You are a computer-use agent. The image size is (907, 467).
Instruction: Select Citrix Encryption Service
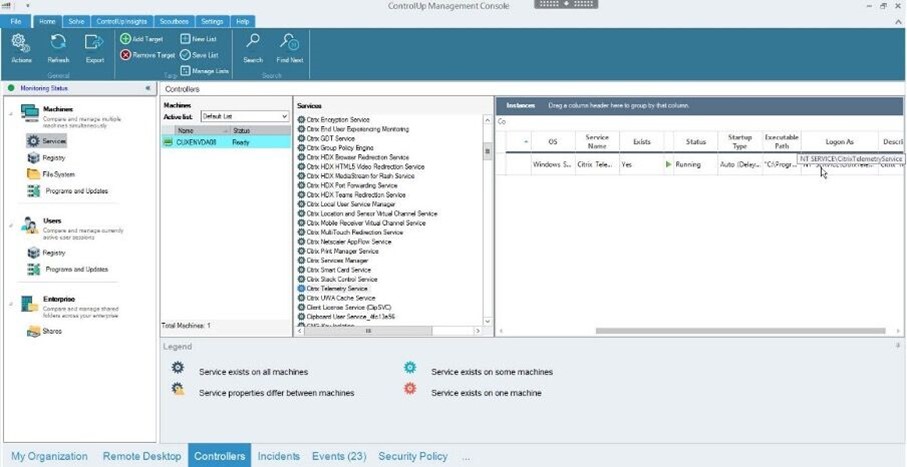pyautogui.click(x=333, y=119)
